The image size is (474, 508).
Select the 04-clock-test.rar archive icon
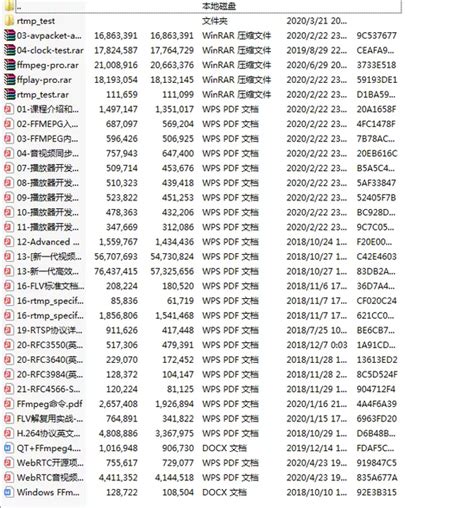(9, 50)
